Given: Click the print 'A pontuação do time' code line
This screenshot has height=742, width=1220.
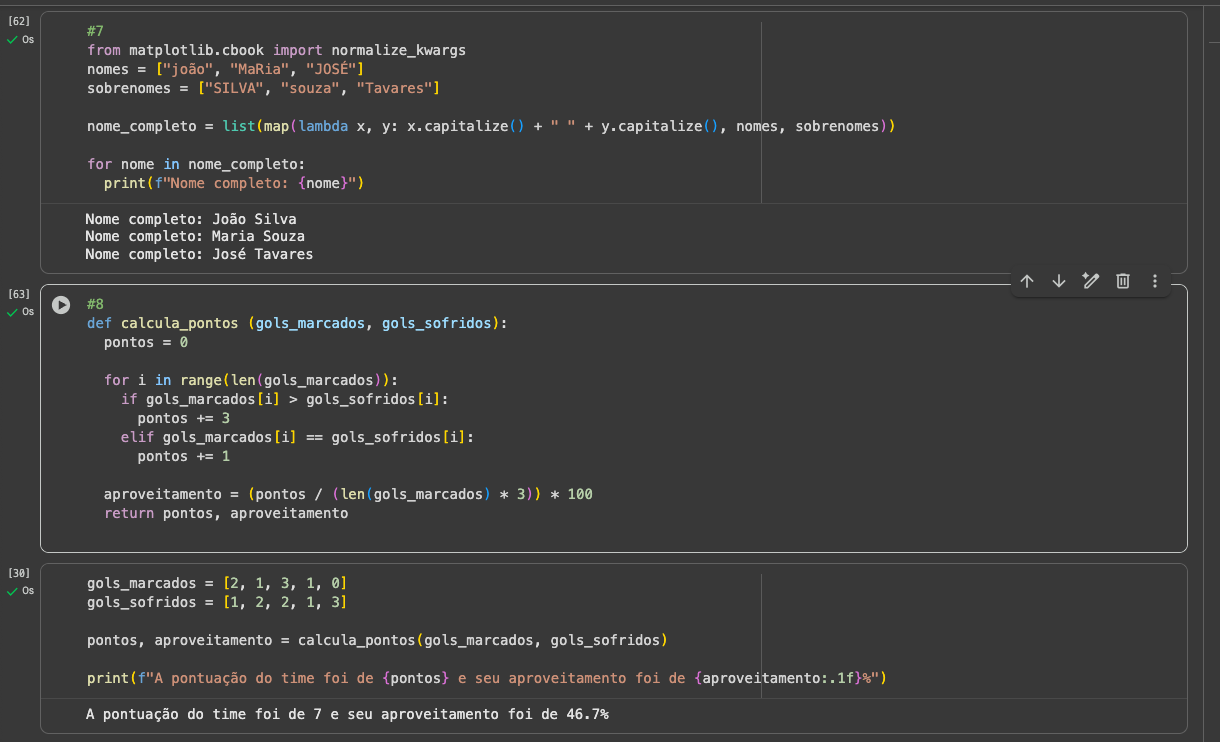Looking at the screenshot, I should 487,679.
